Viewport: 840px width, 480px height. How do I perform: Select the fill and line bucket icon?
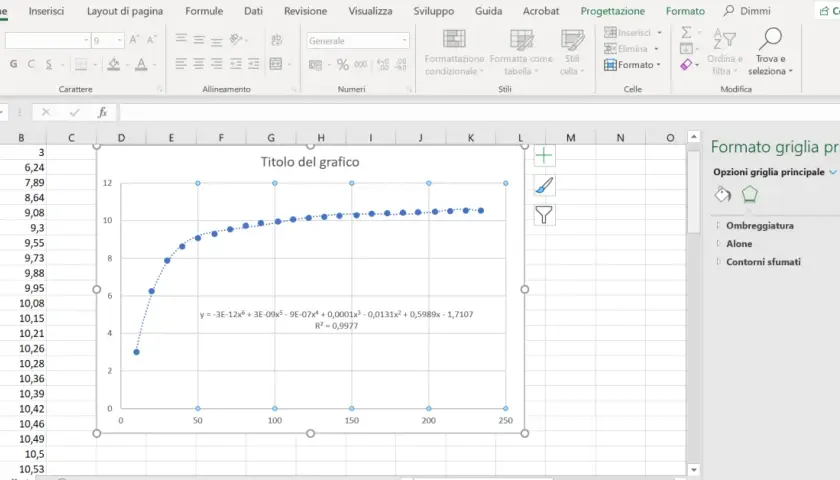click(x=723, y=194)
